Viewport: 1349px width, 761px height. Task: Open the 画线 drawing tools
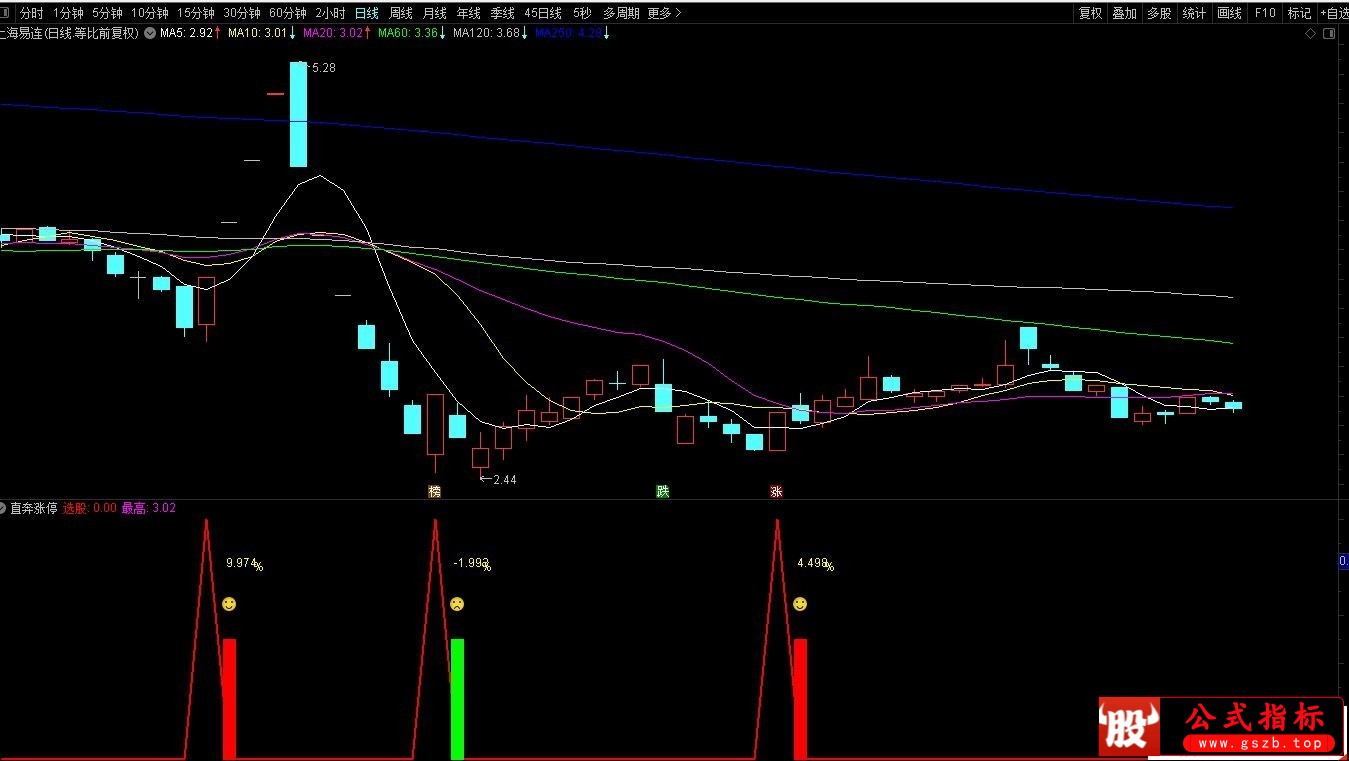[1229, 13]
